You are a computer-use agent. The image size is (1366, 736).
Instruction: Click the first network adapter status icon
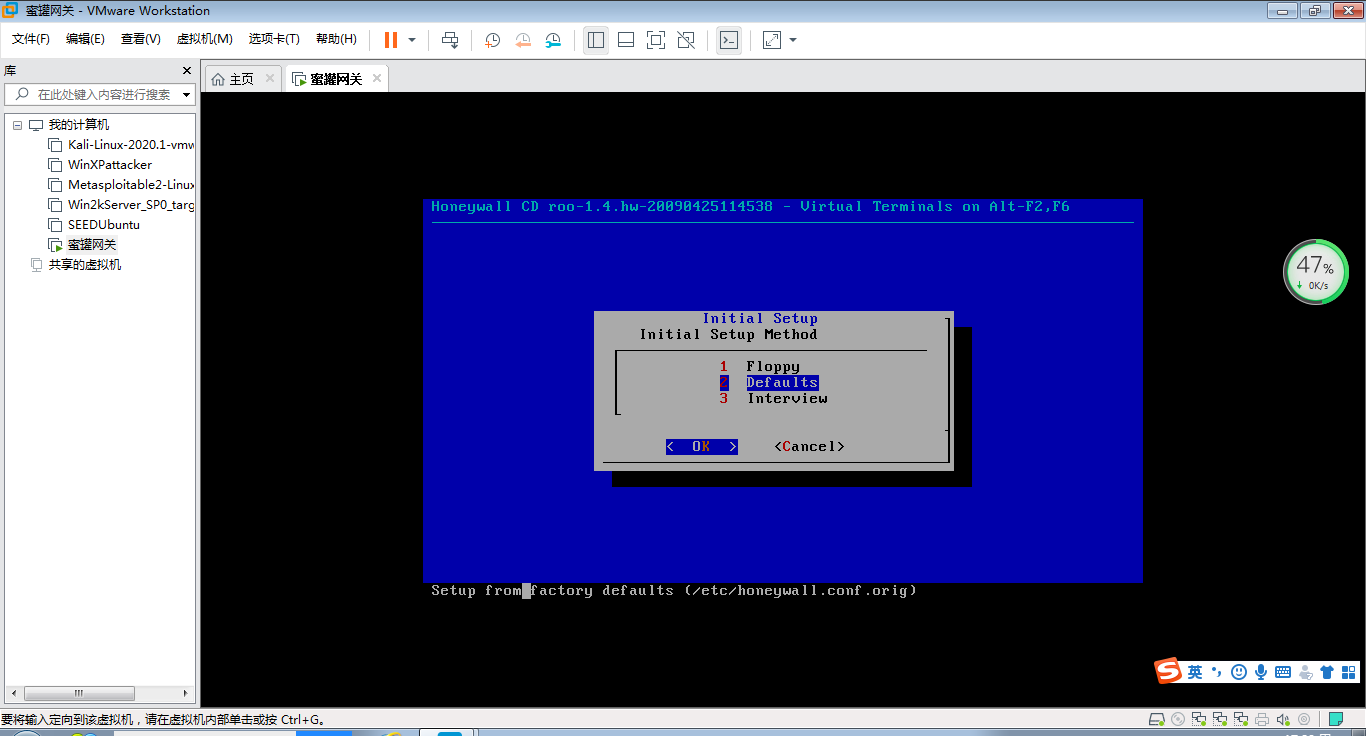click(x=1199, y=719)
